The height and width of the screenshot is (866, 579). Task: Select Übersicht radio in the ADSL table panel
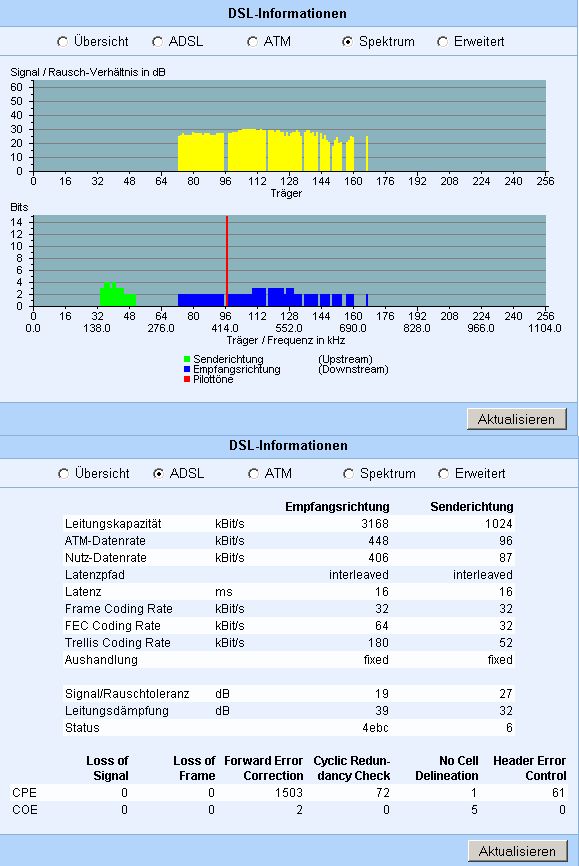click(64, 473)
